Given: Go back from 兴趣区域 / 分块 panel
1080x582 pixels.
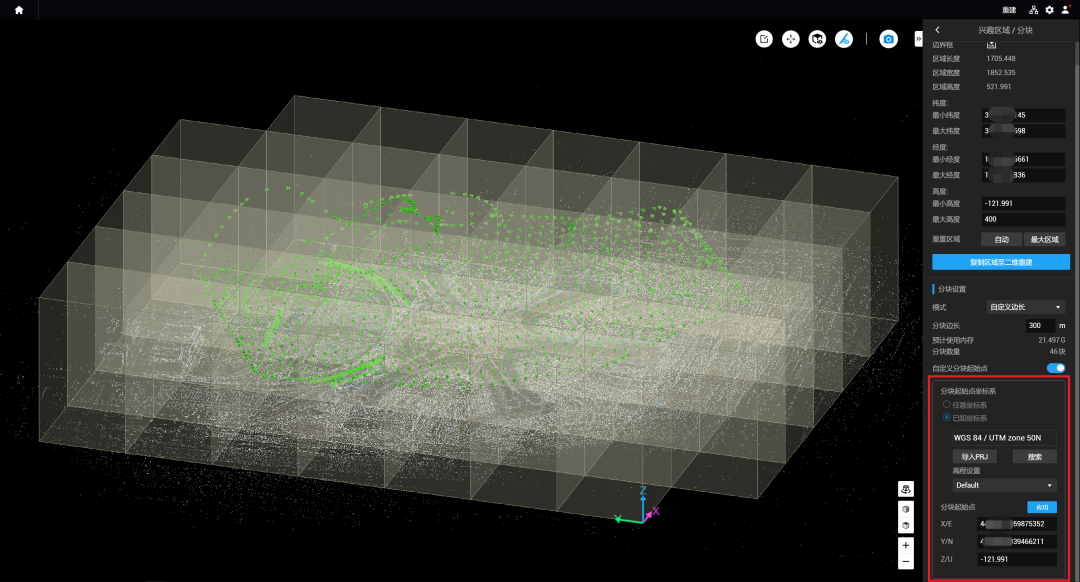Looking at the screenshot, I should (x=937, y=30).
